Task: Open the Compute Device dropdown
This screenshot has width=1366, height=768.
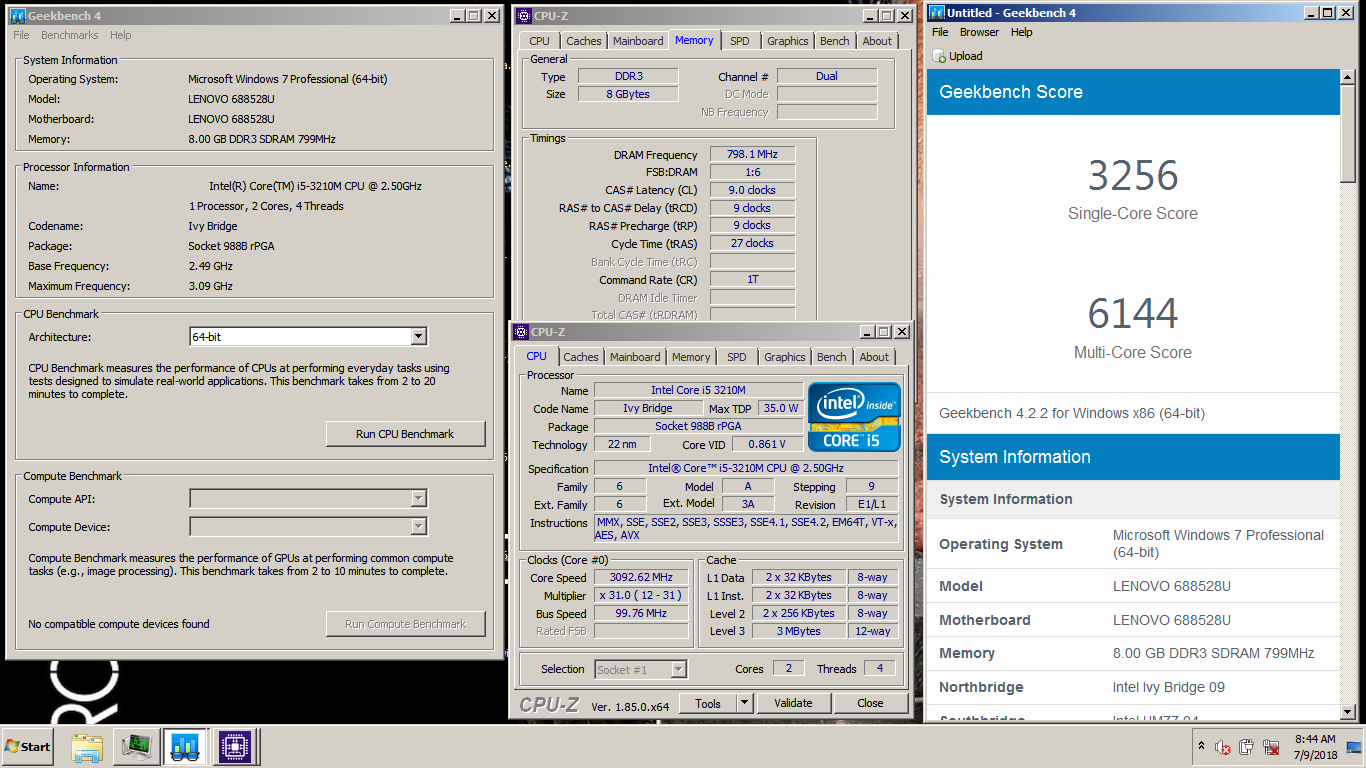Action: coord(418,526)
